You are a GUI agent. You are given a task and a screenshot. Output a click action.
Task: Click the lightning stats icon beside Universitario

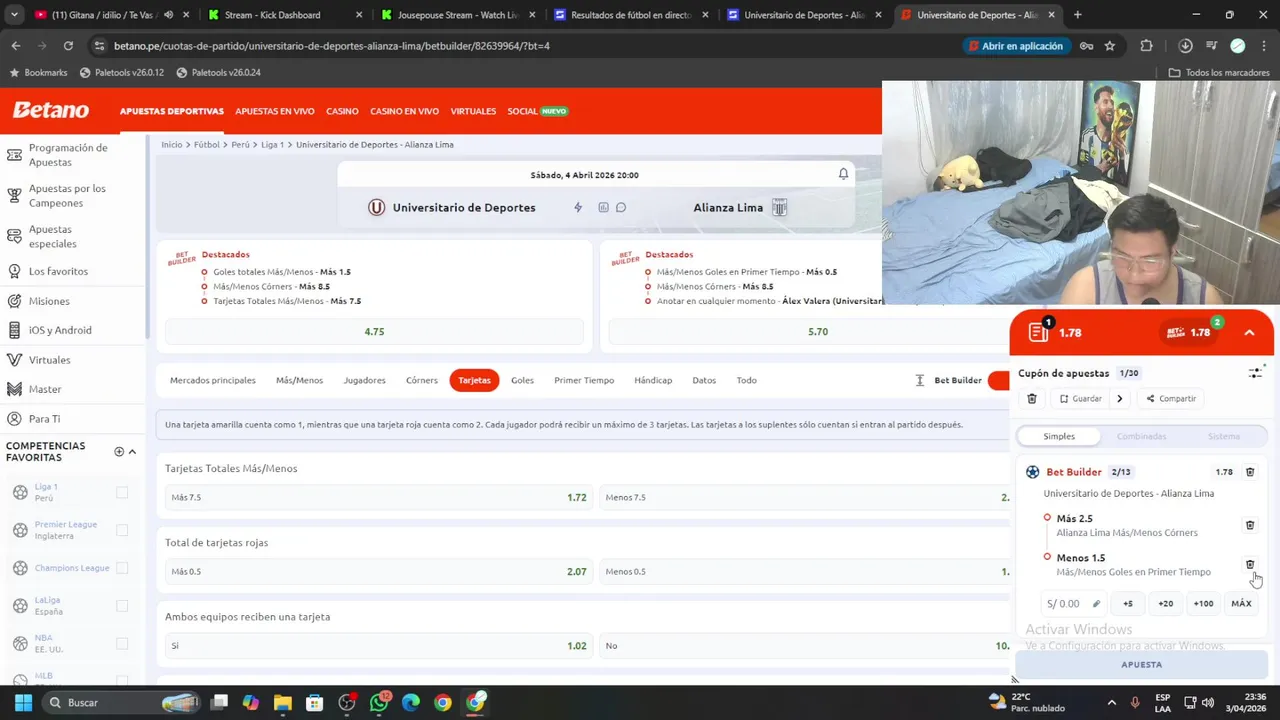pos(578,208)
